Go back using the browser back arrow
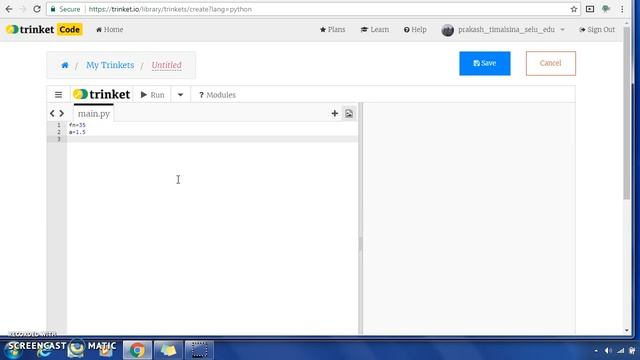 pos(9,9)
